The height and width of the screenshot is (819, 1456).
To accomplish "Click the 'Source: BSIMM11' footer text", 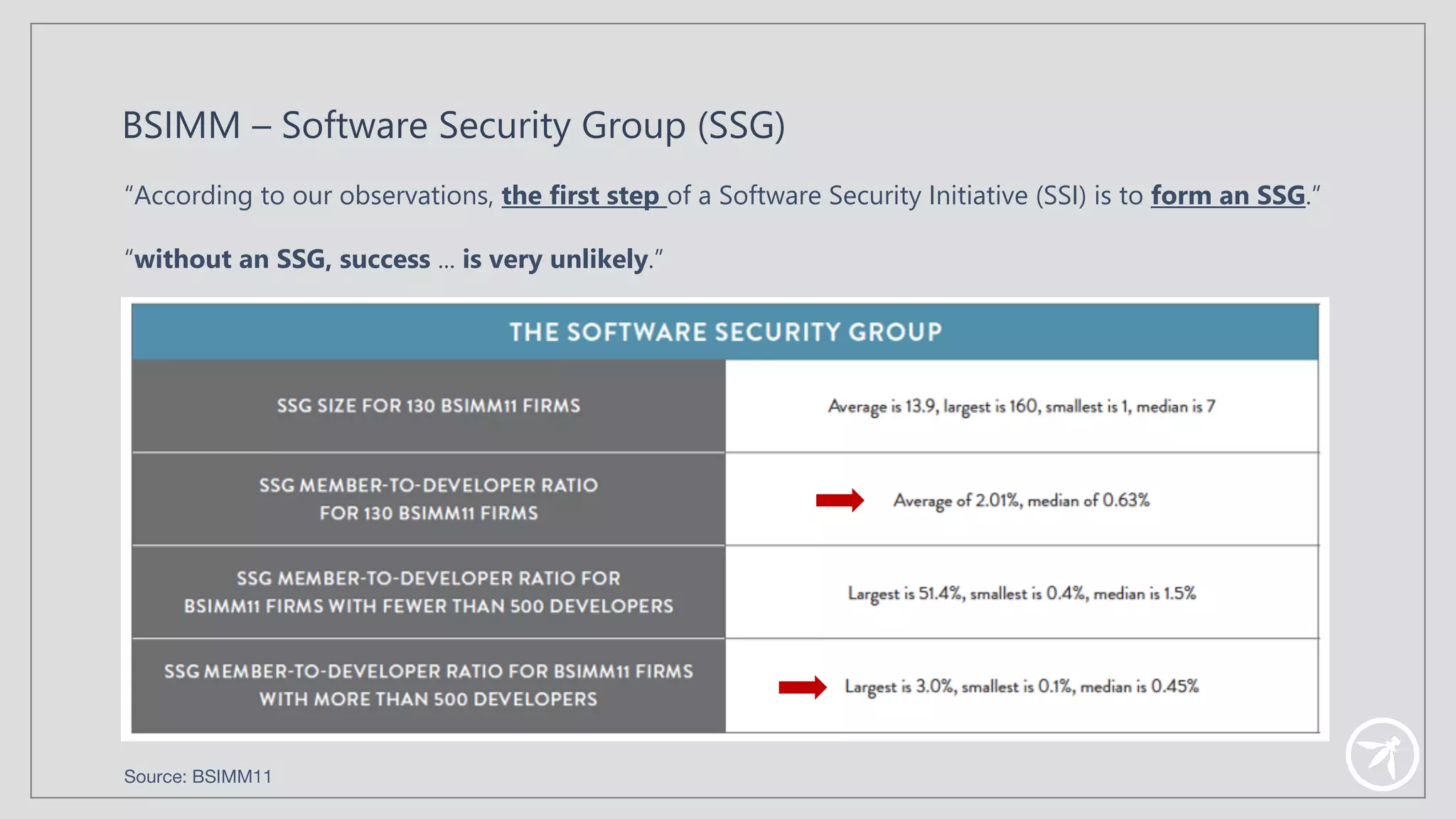I will 198,776.
